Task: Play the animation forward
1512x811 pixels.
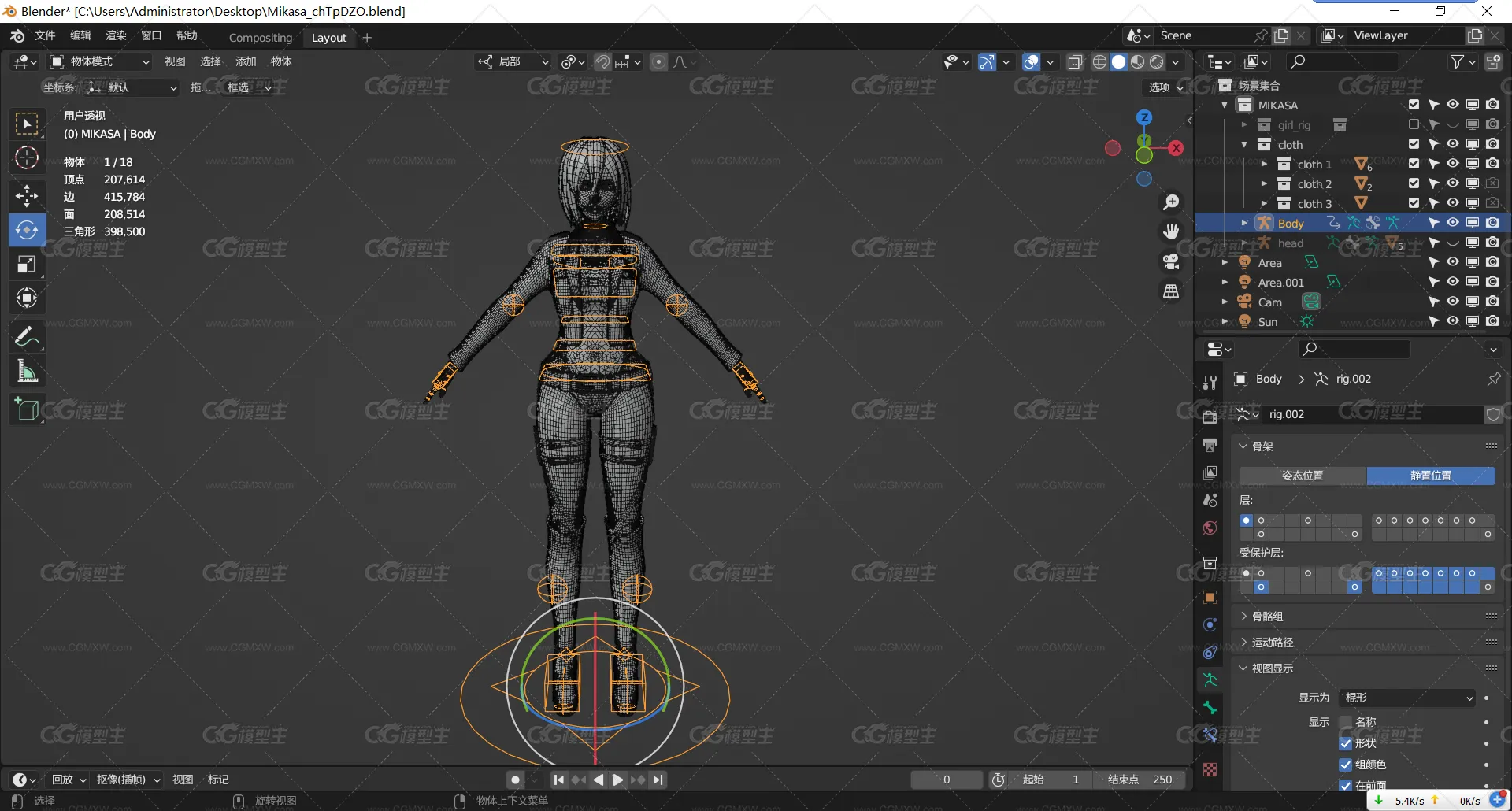Action: 618,780
